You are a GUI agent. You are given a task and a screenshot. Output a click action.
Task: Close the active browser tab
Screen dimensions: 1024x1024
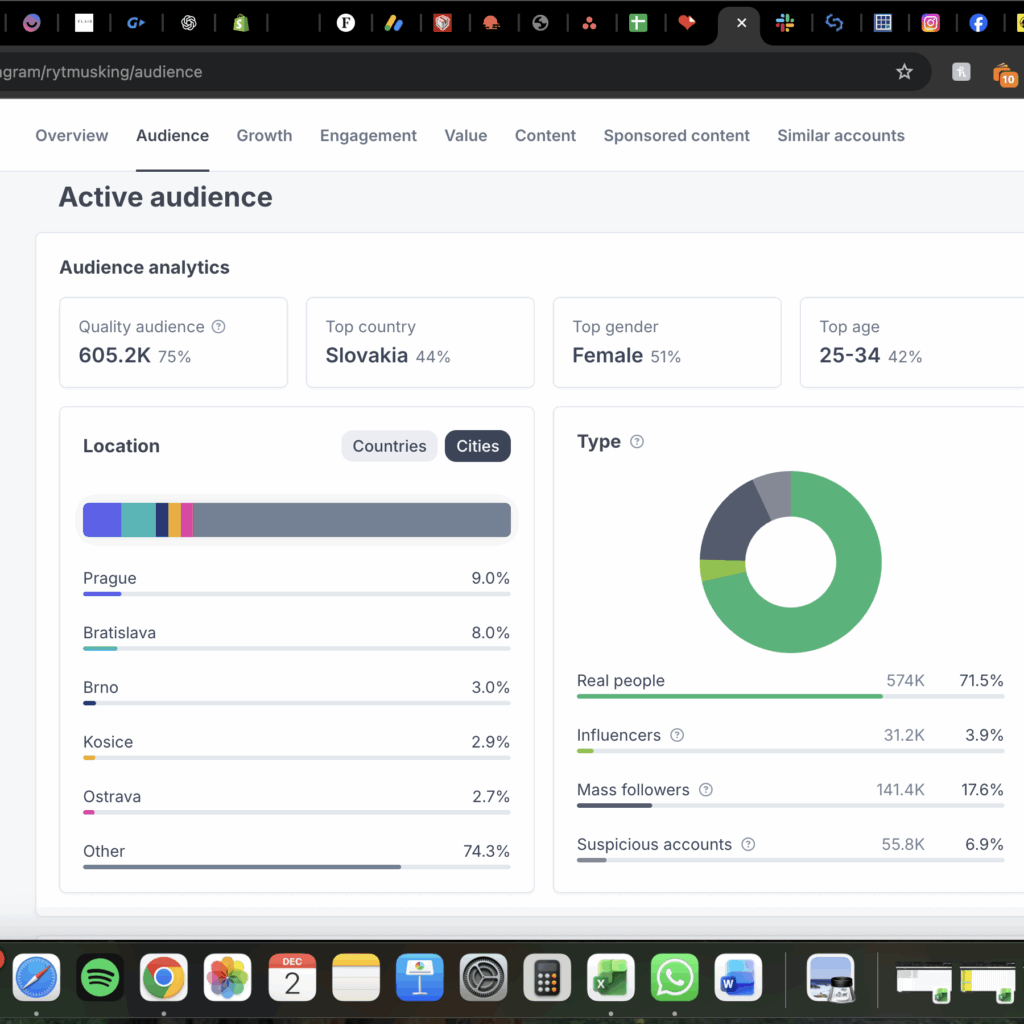(741, 23)
